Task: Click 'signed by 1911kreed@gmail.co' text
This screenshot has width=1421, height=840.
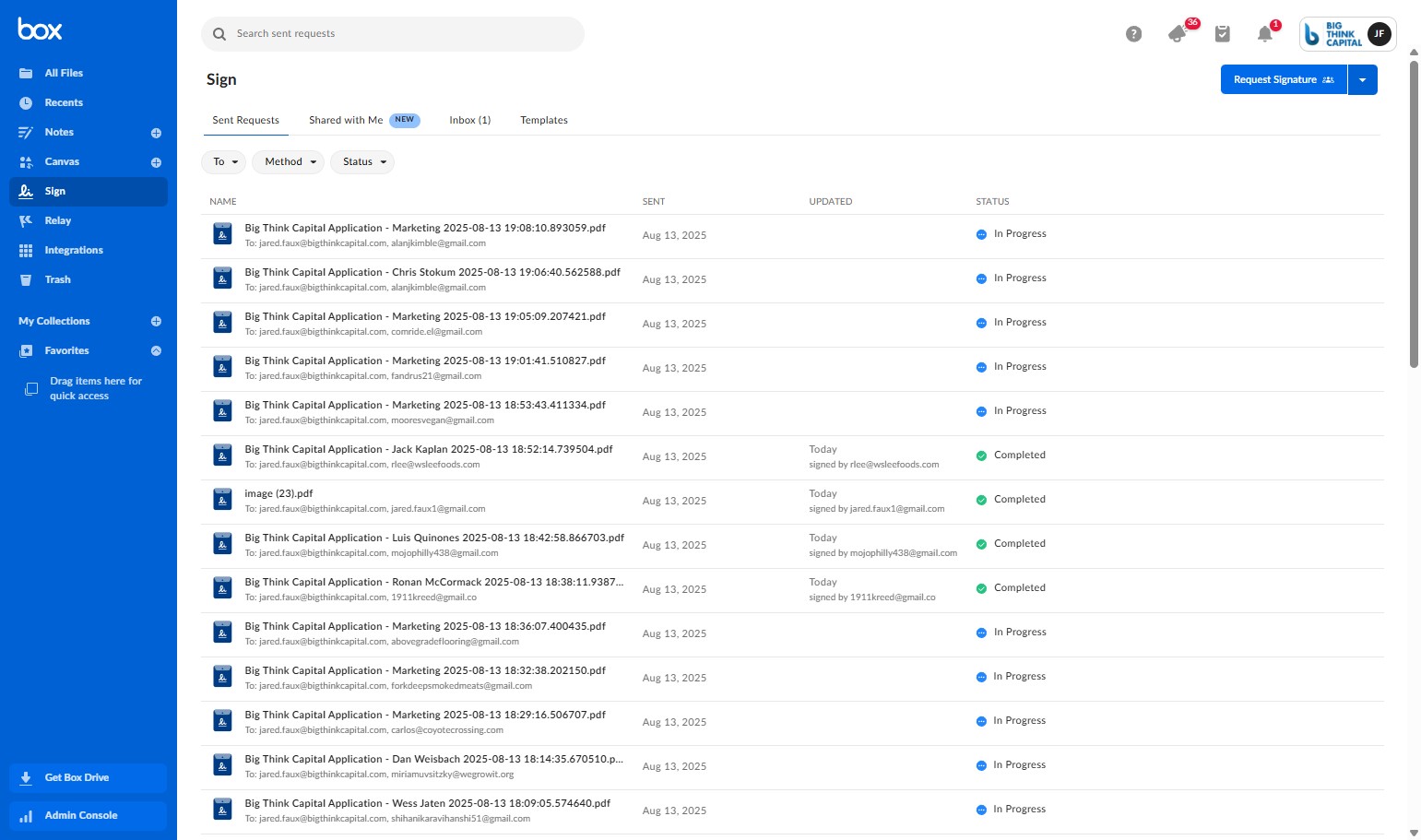Action: 872,597
